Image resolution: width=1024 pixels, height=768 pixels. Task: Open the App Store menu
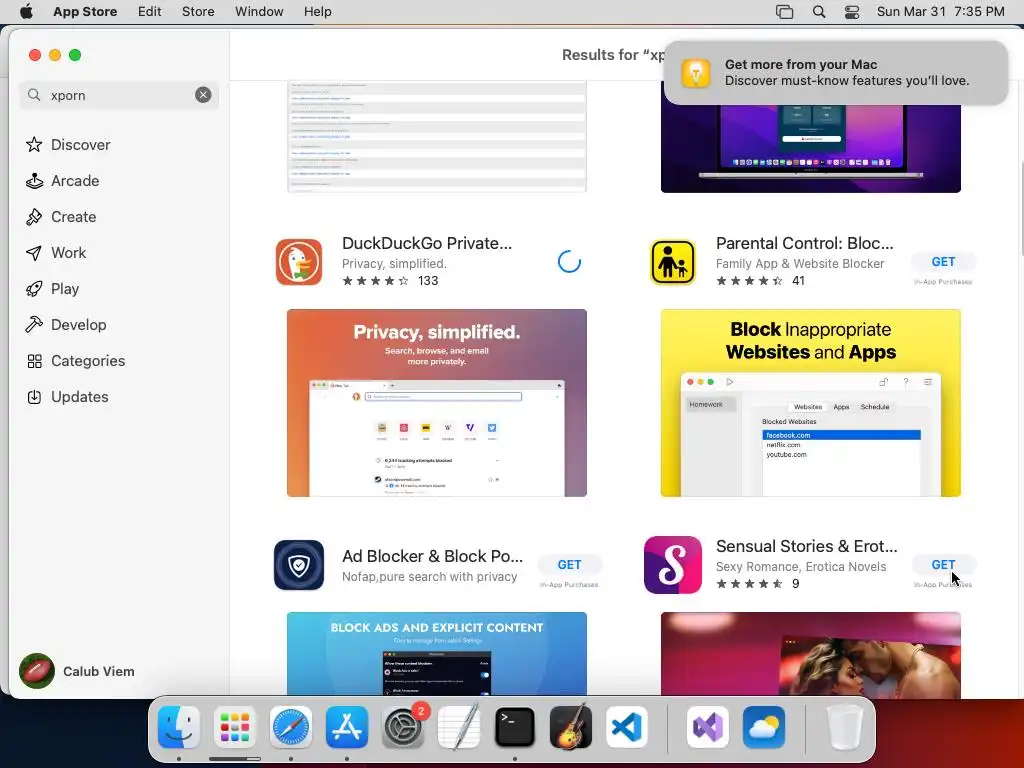click(85, 11)
